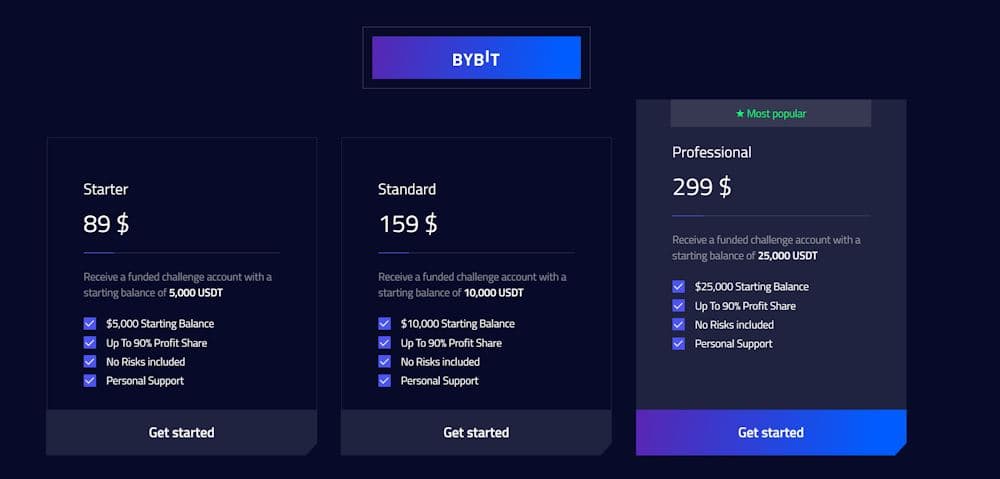This screenshot has height=479, width=1000.
Task: Toggle Starter plan Personal Support checkbox
Action: tap(90, 381)
